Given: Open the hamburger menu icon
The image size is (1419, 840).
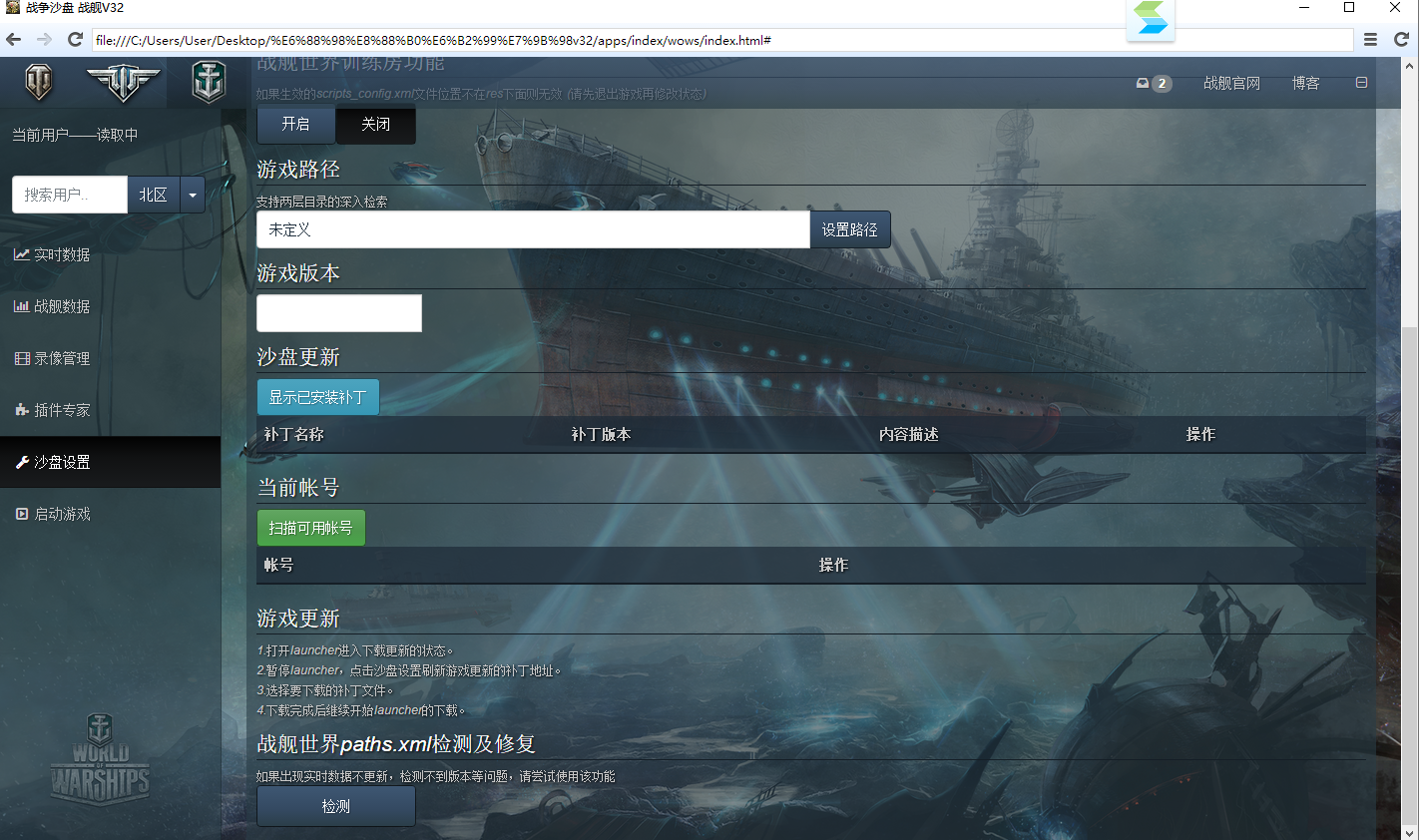Looking at the screenshot, I should (1371, 40).
